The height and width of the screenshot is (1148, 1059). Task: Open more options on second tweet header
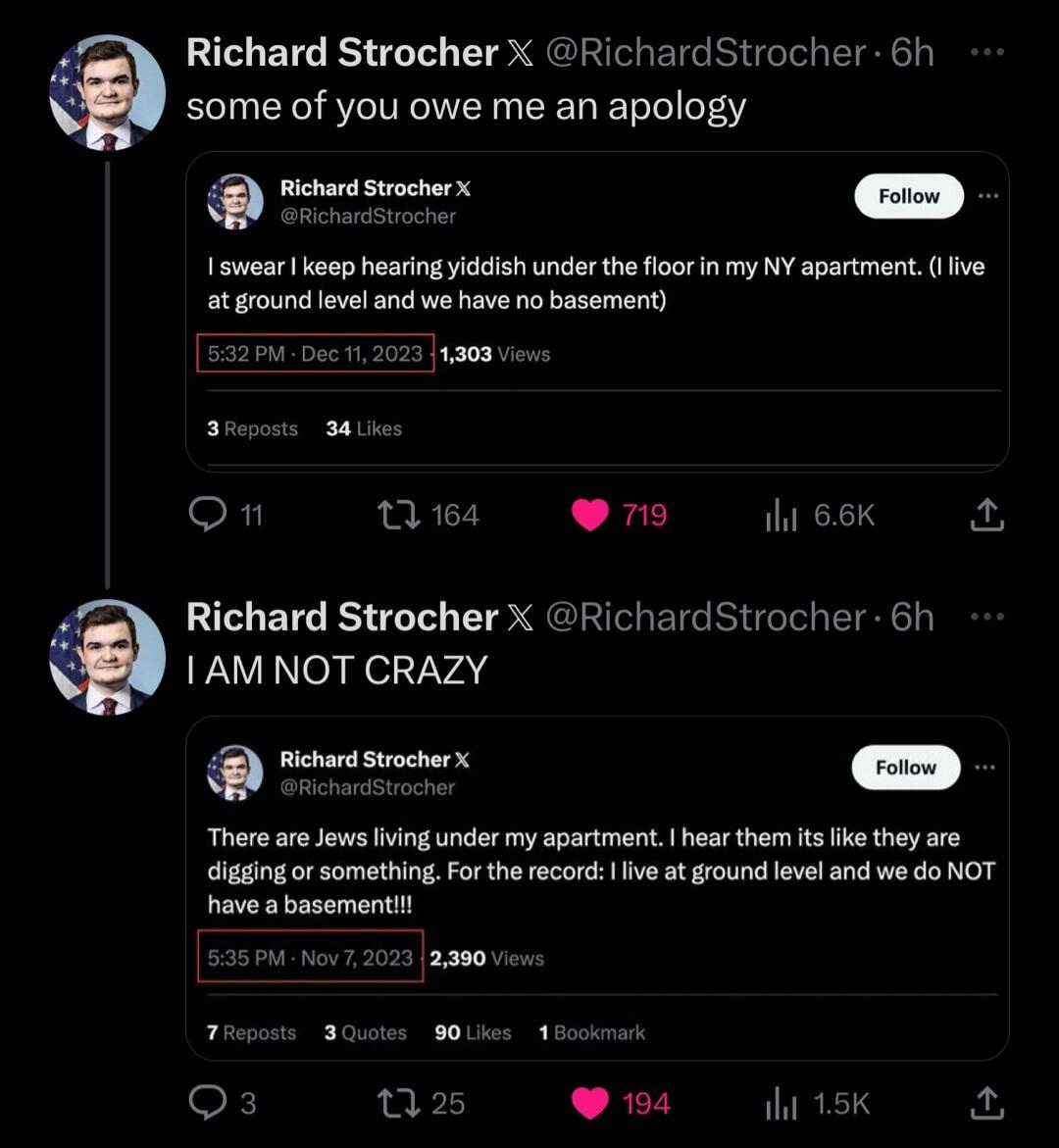click(x=986, y=617)
